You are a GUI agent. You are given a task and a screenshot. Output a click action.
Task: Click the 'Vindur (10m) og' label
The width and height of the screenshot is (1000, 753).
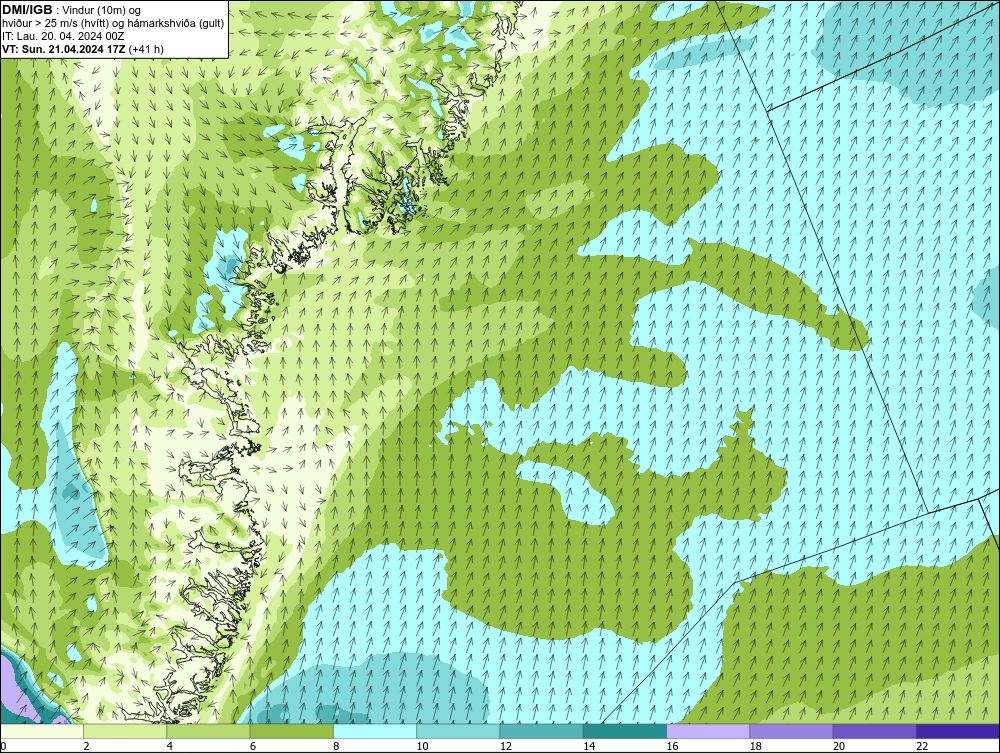[103, 10]
